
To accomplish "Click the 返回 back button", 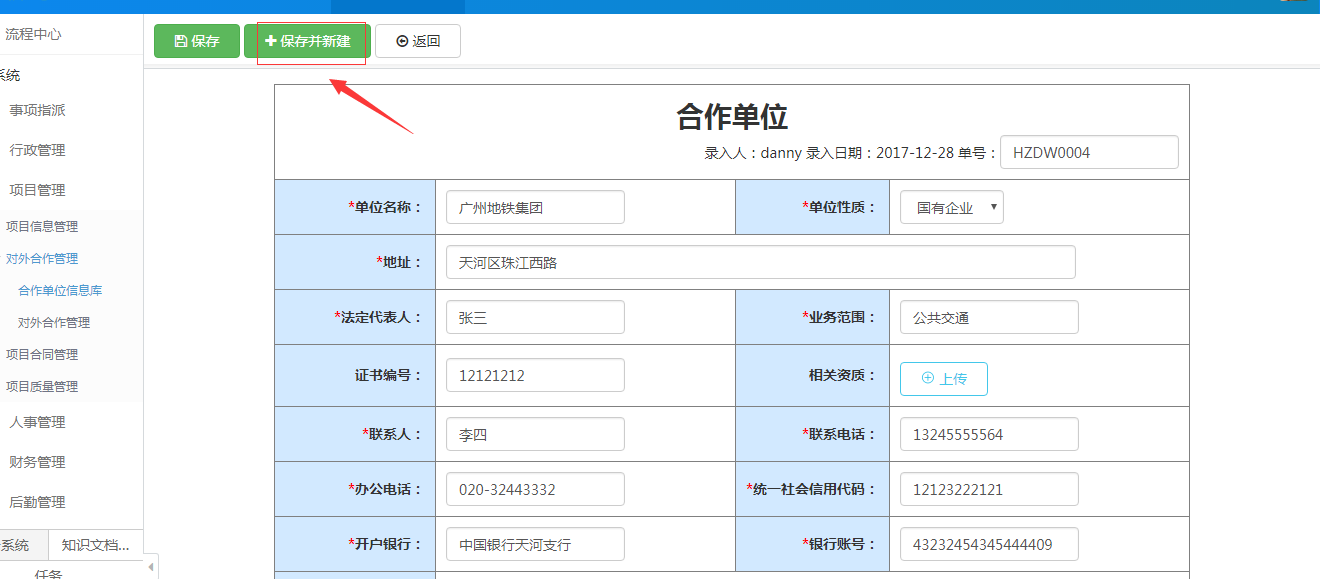I will tap(417, 41).
